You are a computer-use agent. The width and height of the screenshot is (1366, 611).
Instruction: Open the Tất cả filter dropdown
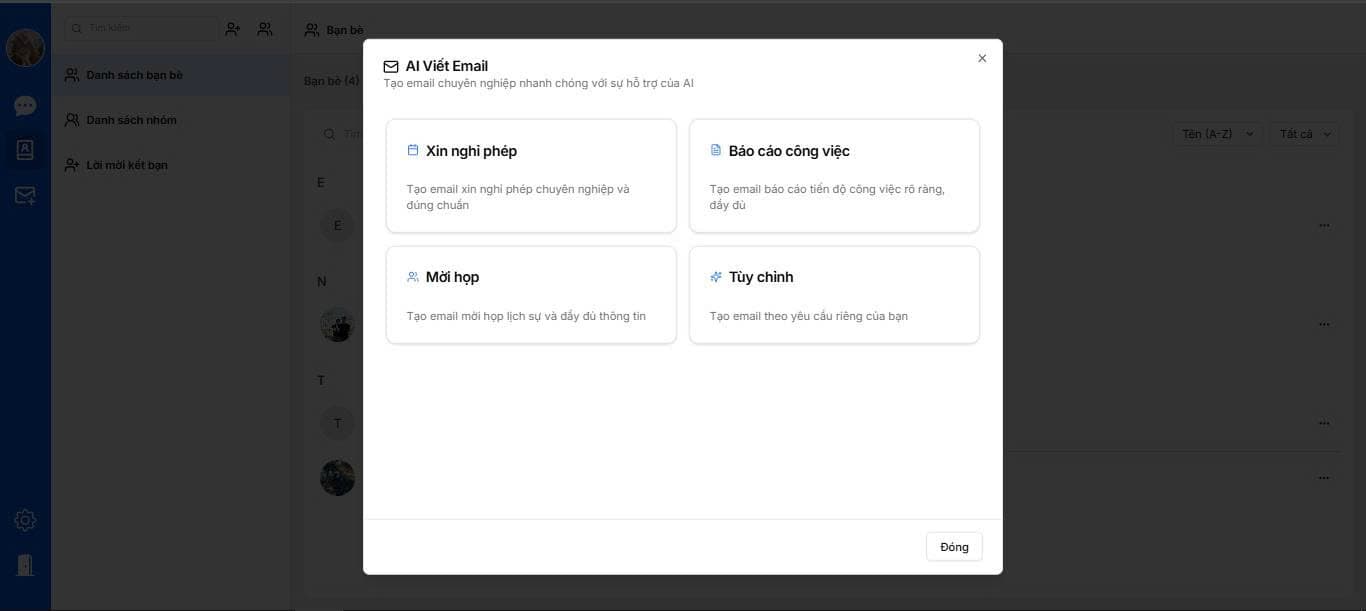1305,134
